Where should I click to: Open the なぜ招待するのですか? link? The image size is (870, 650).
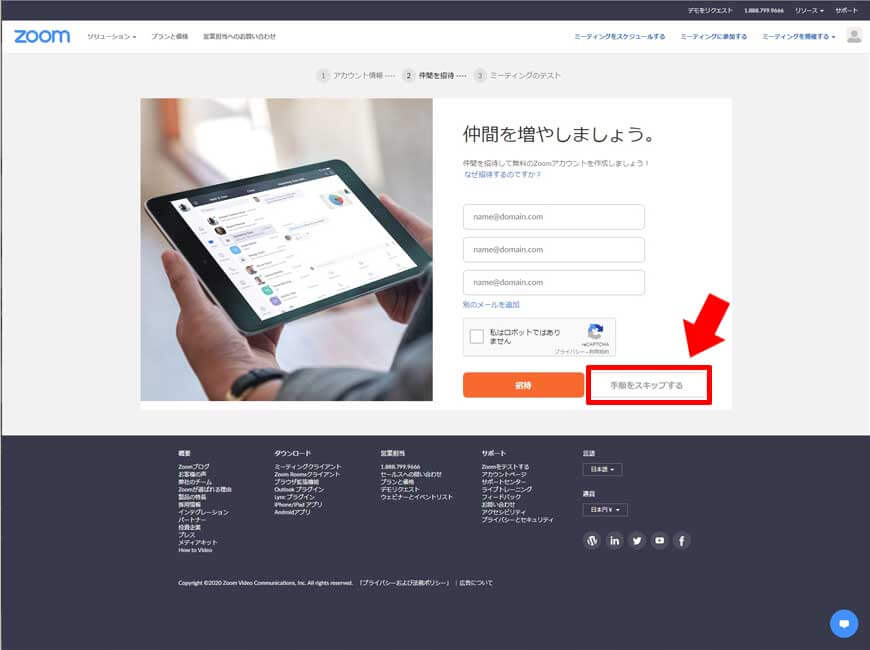503,174
